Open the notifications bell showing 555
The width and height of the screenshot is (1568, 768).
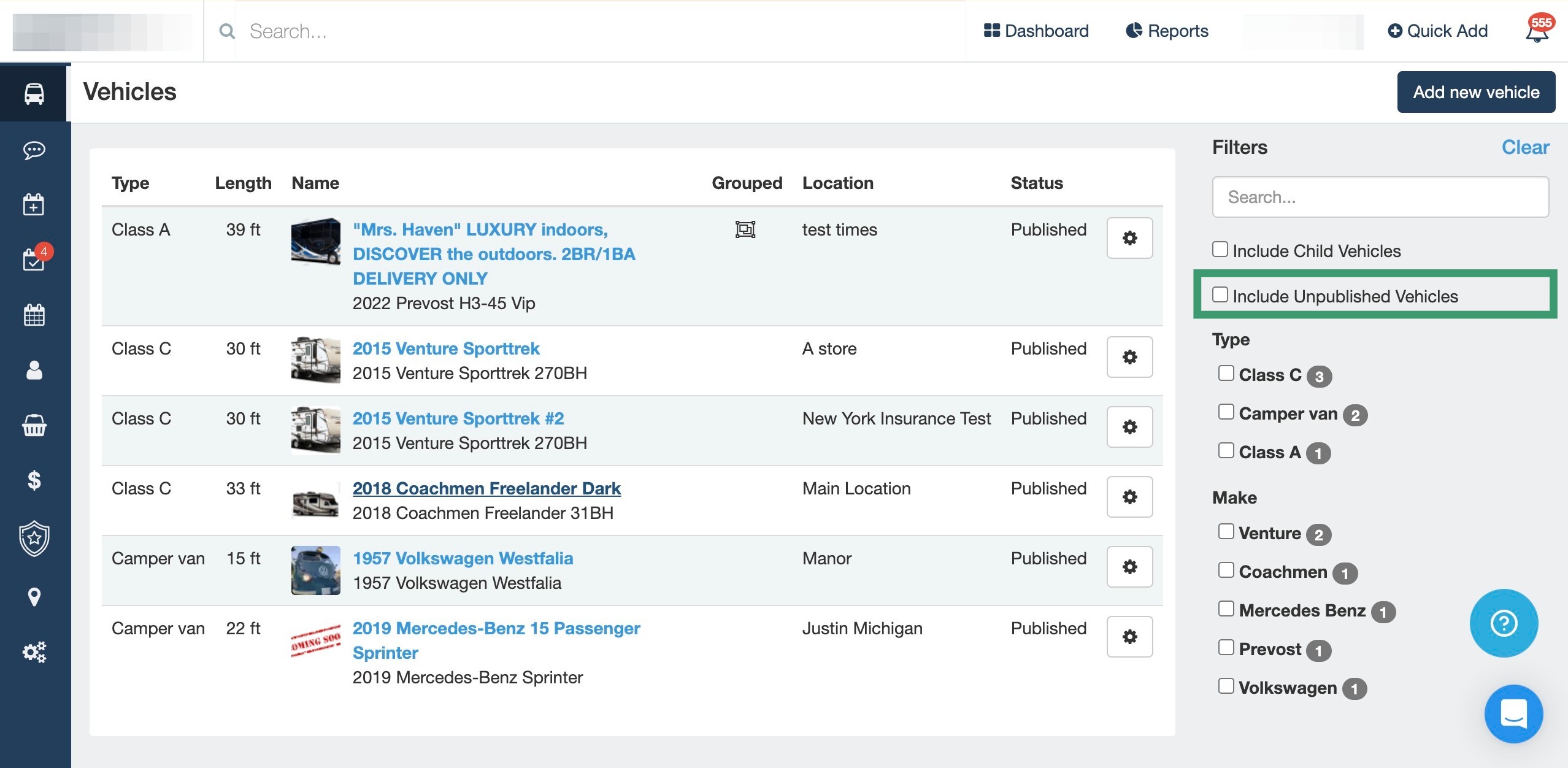click(x=1537, y=31)
